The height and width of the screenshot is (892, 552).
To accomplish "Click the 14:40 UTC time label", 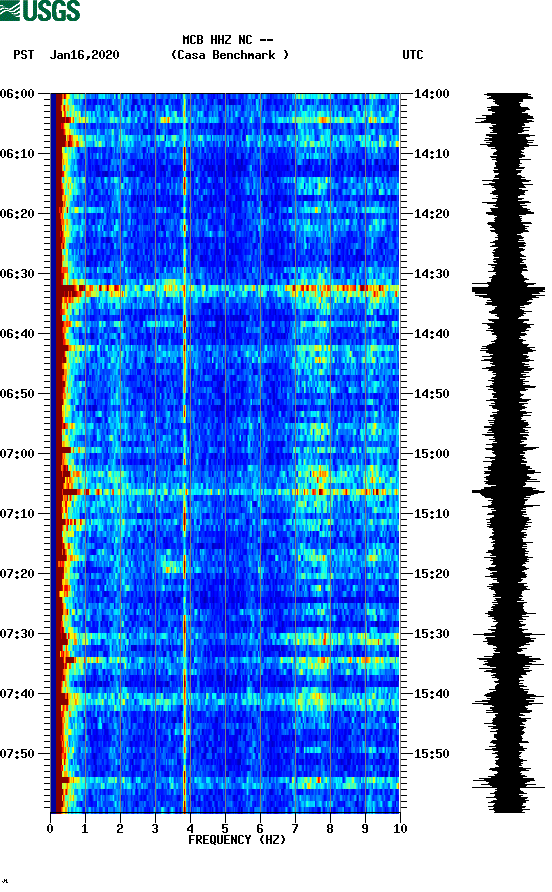I will coord(431,334).
